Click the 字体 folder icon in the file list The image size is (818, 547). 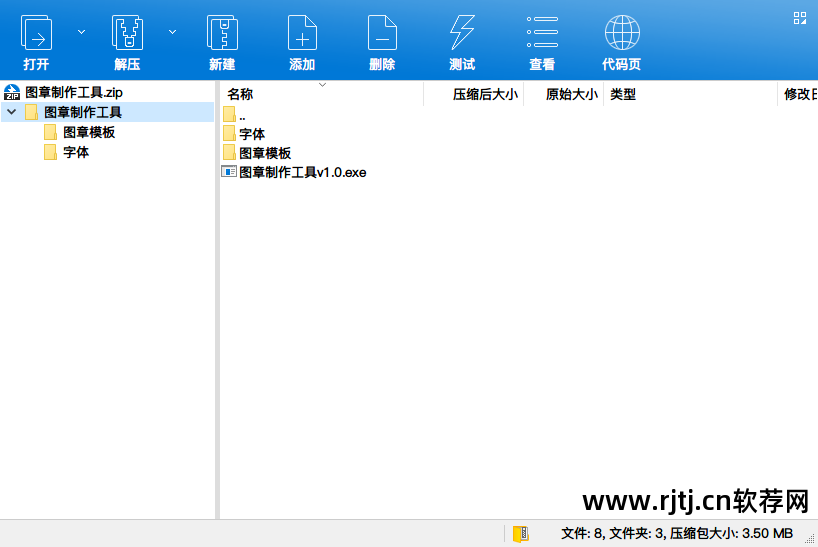click(229, 133)
